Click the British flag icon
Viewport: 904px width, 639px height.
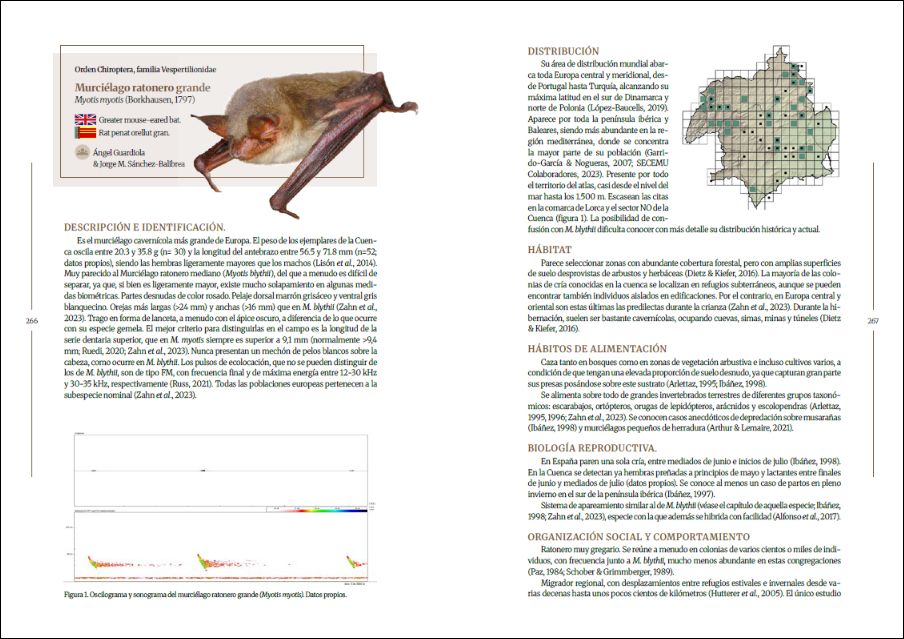(x=85, y=119)
